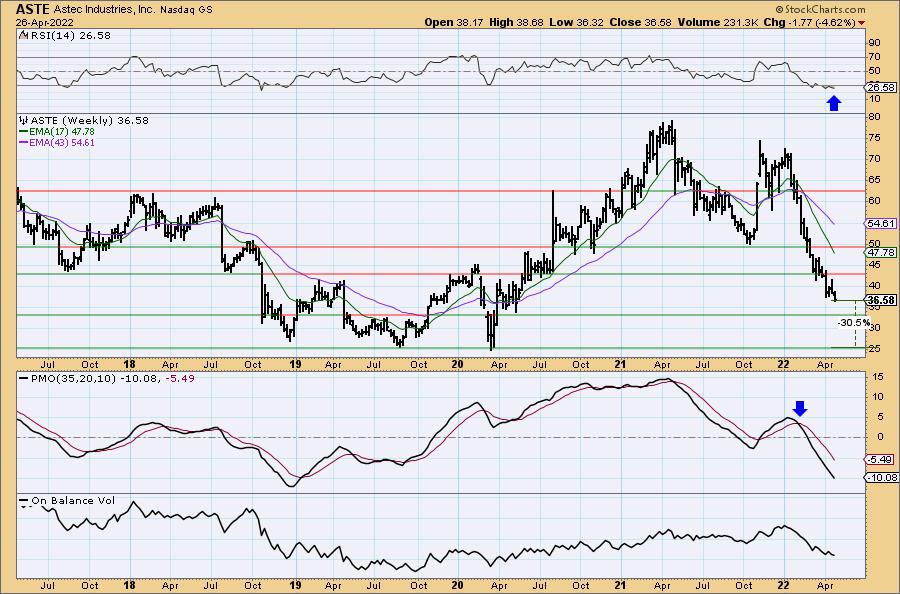Click the 47.78 price tag on the right axis
900x594 pixels.
pos(880,253)
